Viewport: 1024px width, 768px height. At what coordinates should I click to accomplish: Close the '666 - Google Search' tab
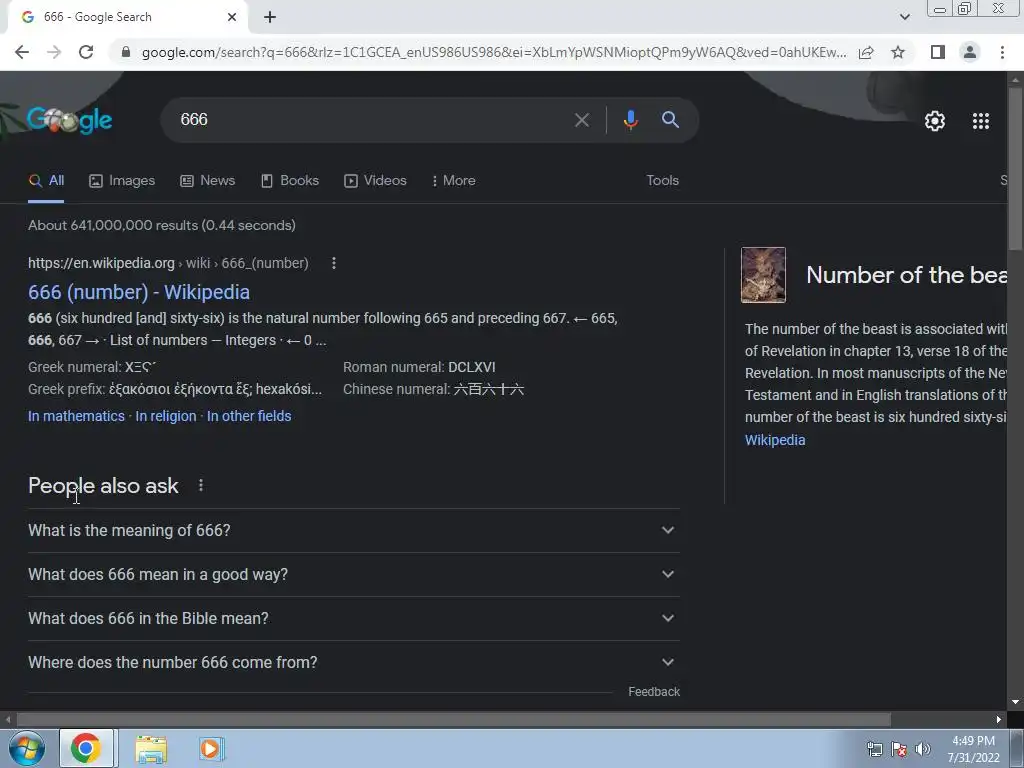point(232,17)
